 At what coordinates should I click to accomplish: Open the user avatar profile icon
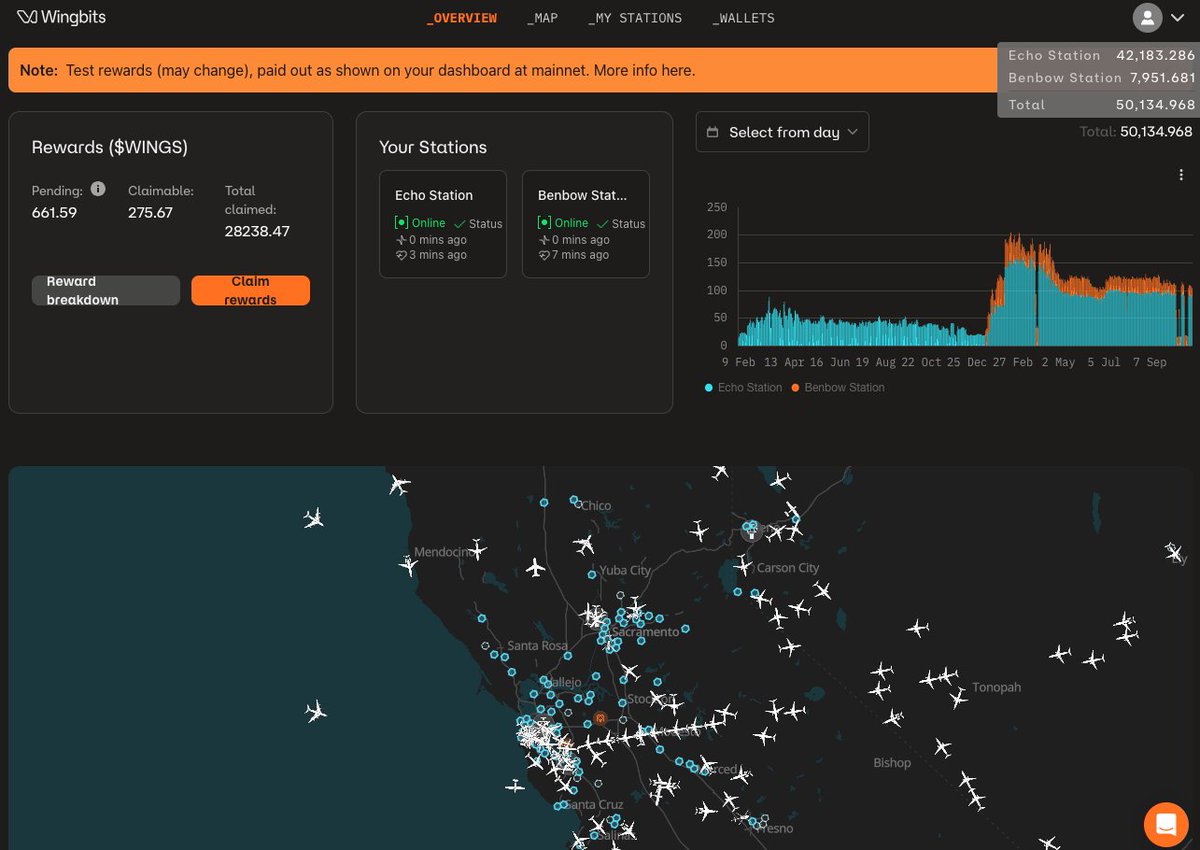(x=1147, y=17)
